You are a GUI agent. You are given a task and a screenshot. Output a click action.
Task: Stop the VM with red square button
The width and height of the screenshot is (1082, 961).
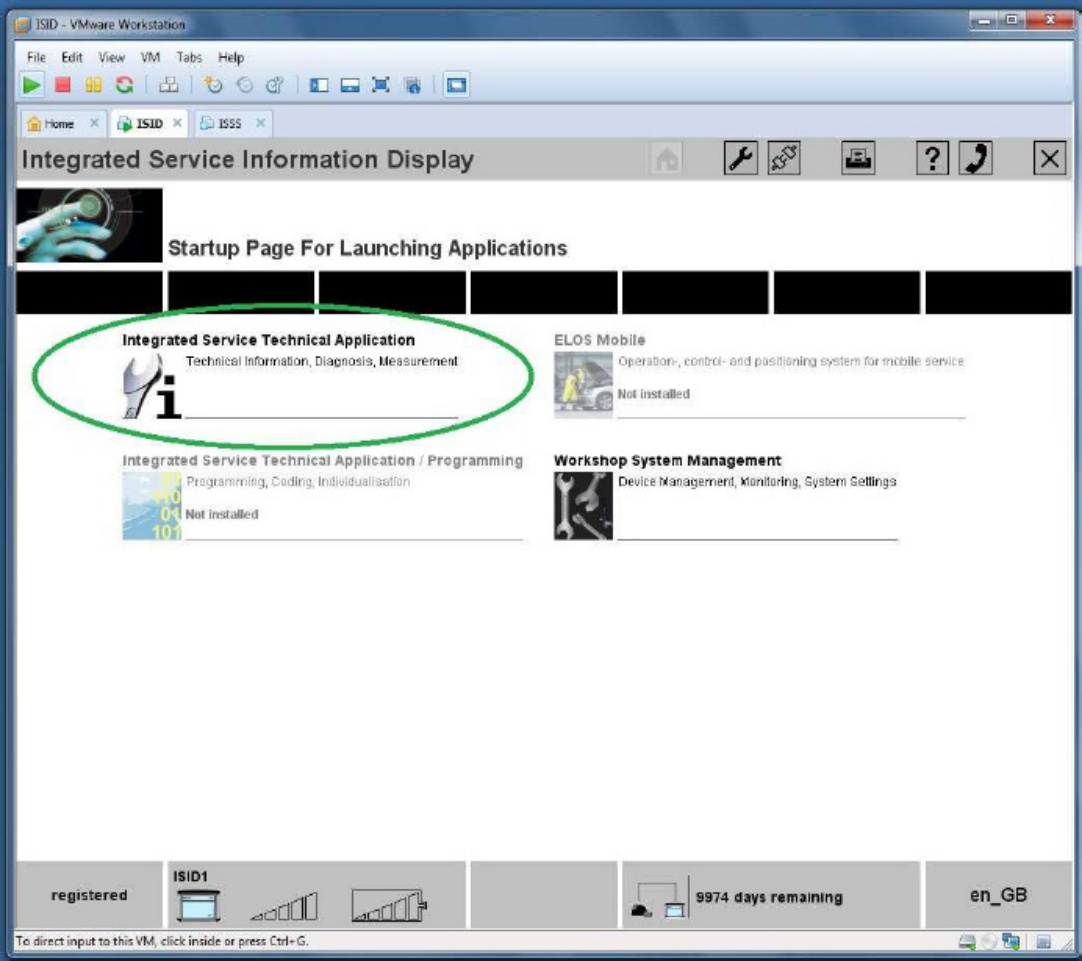pyautogui.click(x=63, y=85)
